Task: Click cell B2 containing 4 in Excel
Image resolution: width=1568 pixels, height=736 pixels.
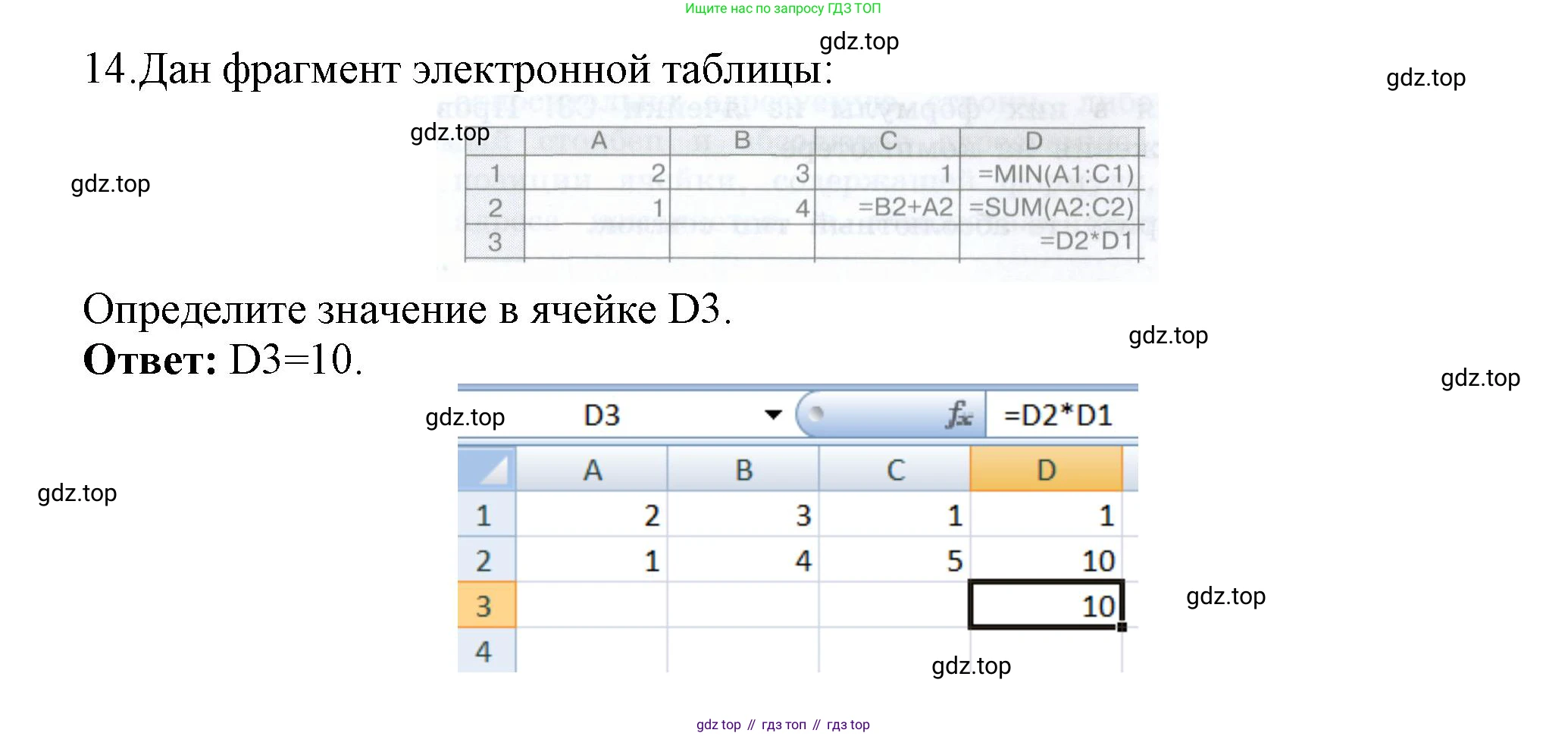Action: (743, 560)
